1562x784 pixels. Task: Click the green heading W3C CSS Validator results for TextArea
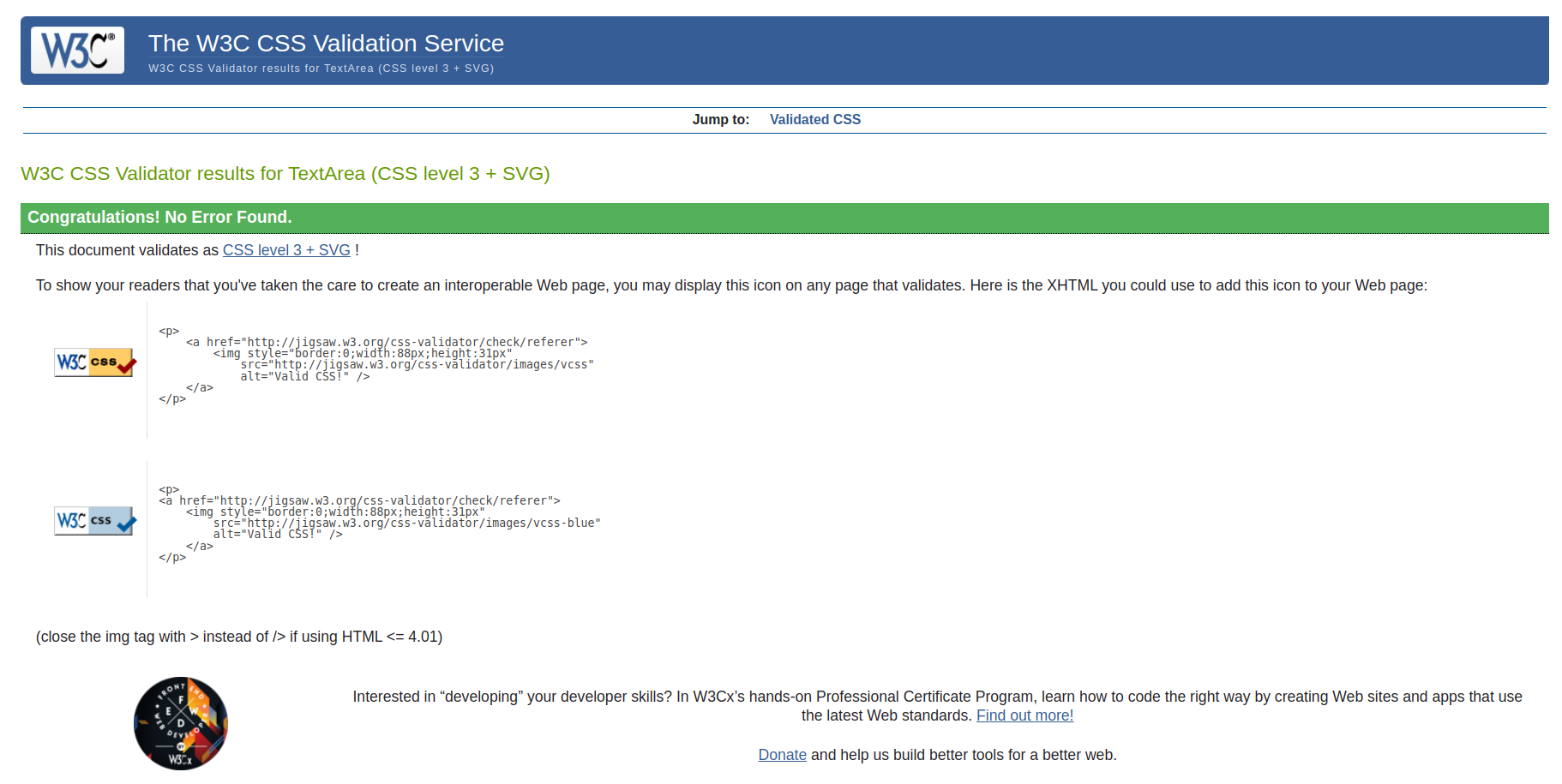285,174
